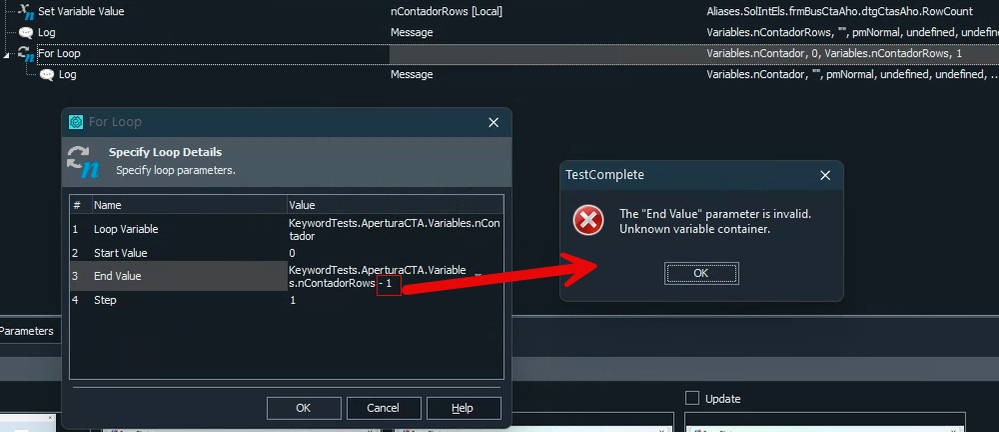Click the speech-bubble icon of the top Log operation
This screenshot has height=432, width=999.
coord(27,32)
